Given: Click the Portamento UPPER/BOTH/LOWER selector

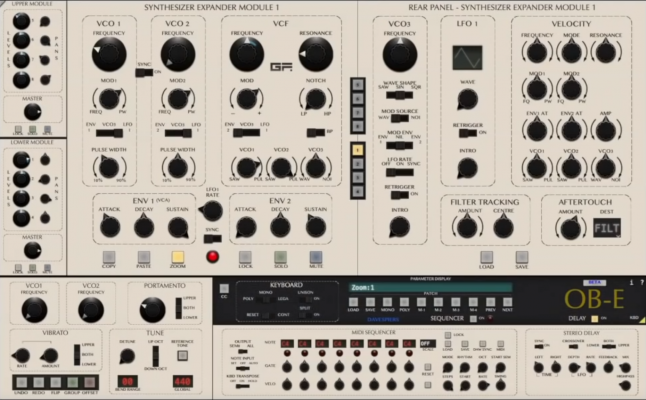Looking at the screenshot, I should click(179, 308).
